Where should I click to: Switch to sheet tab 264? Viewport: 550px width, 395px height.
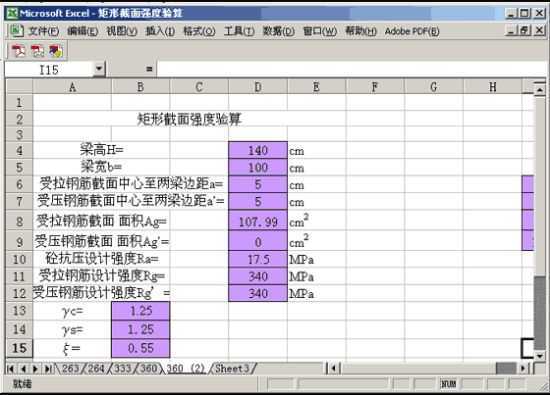coord(96,369)
